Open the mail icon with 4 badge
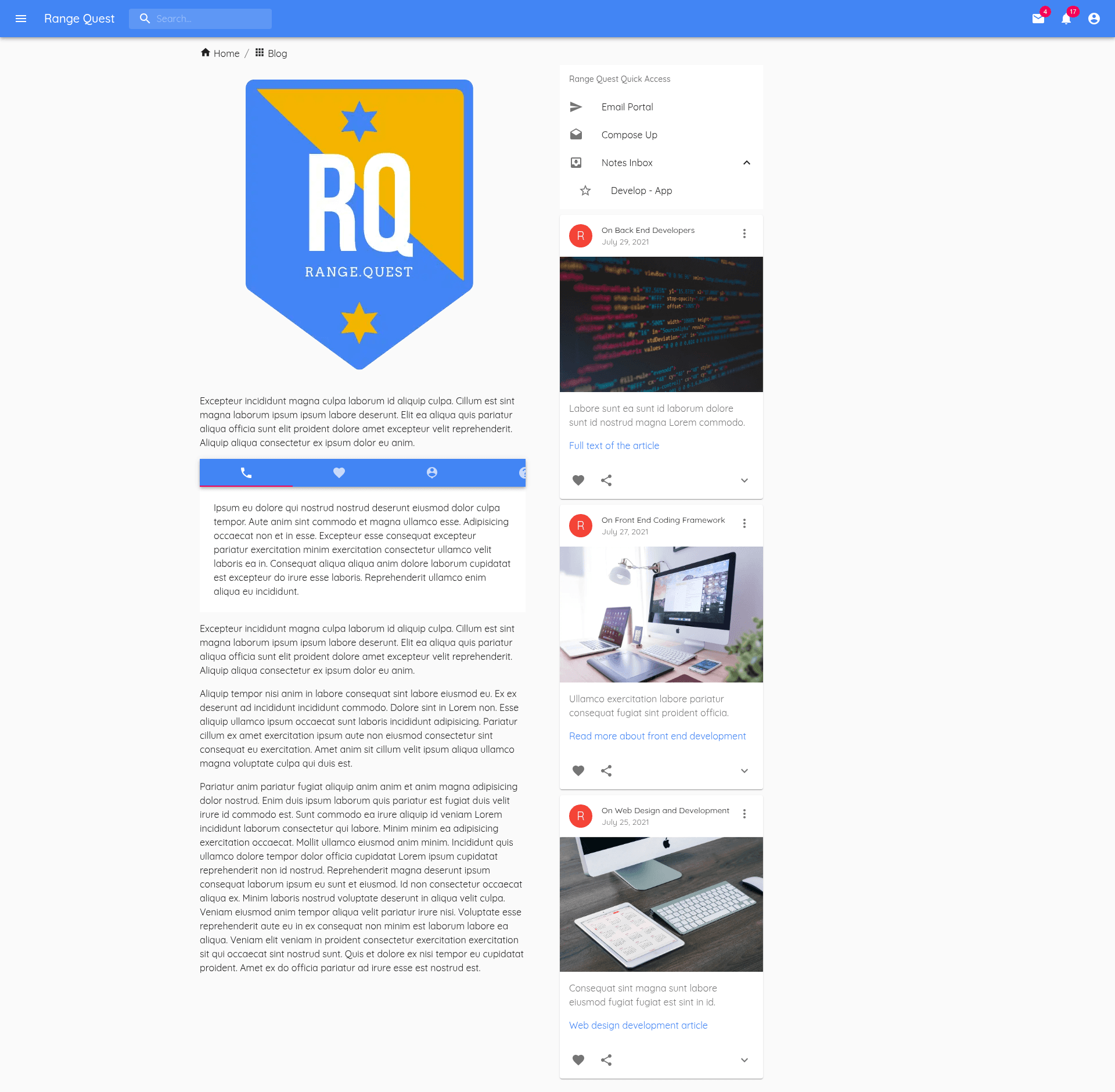This screenshot has height=1092, width=1115. [1038, 19]
